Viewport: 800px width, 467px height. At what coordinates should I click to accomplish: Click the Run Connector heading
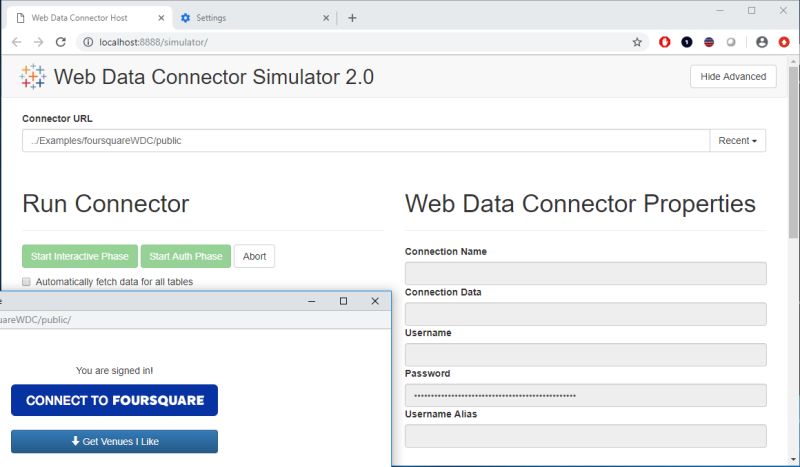[106, 204]
